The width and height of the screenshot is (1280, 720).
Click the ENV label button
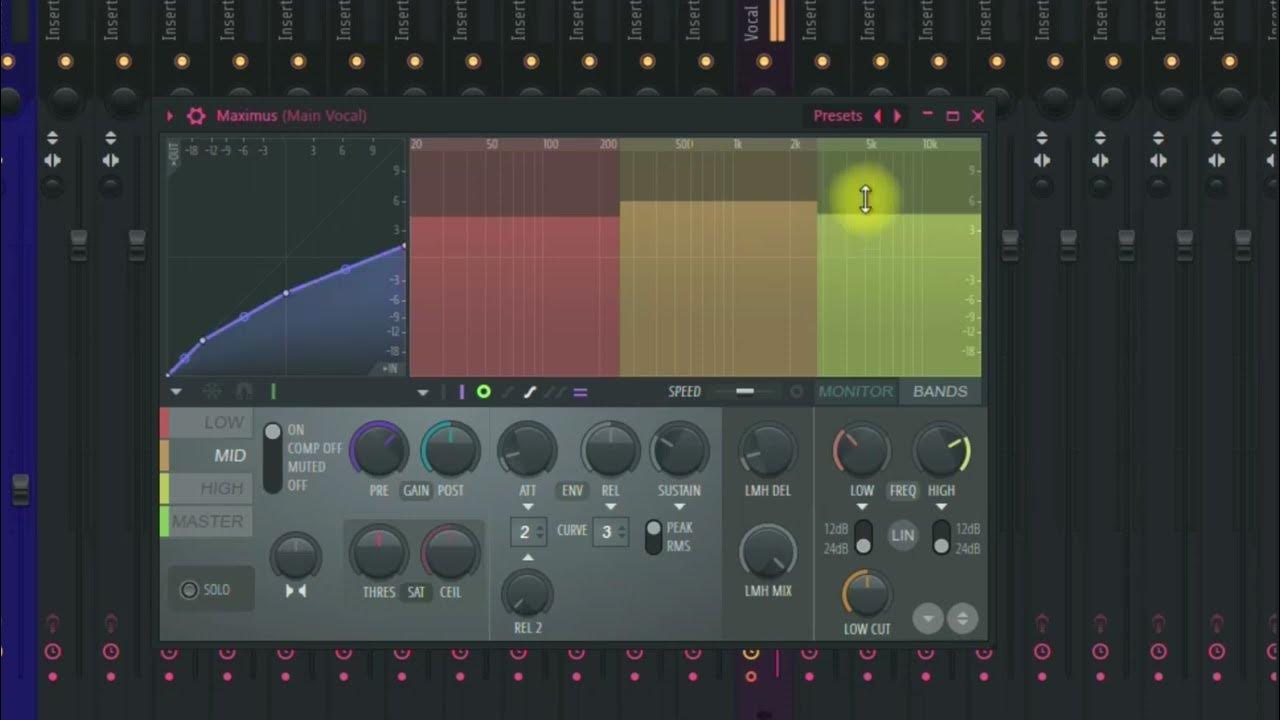tap(572, 491)
